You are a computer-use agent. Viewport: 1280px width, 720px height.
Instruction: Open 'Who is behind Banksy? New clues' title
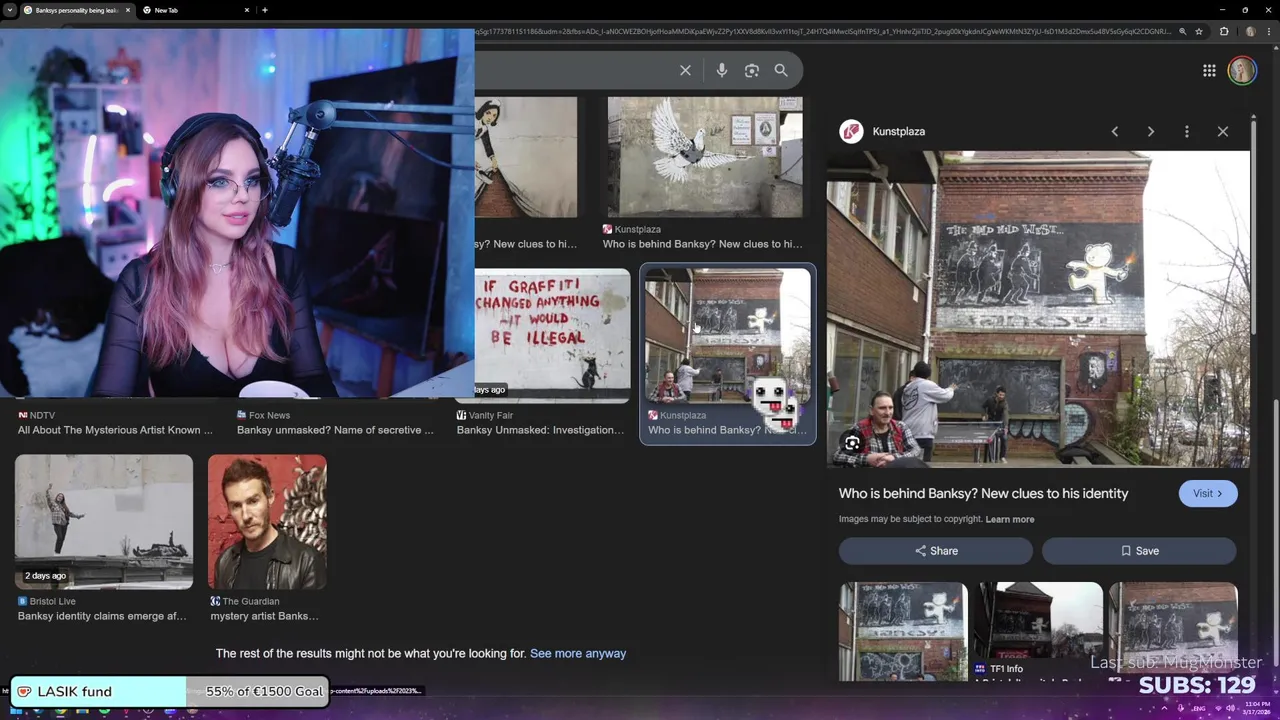[x=983, y=493]
